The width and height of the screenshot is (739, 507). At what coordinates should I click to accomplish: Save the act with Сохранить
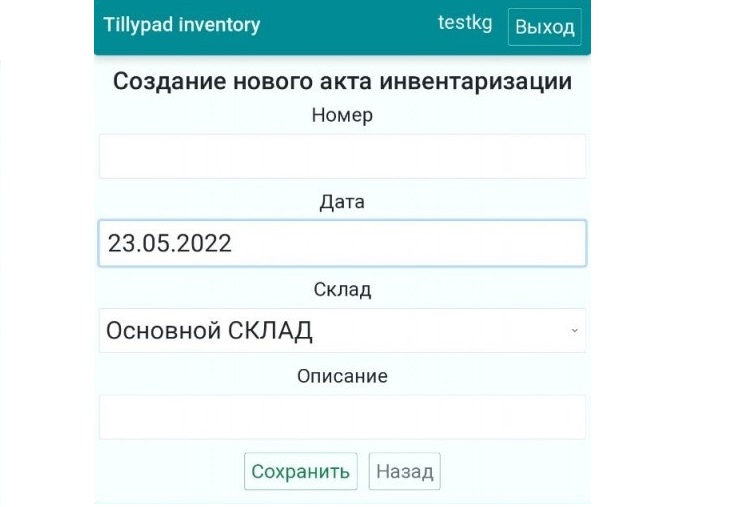pyautogui.click(x=301, y=471)
